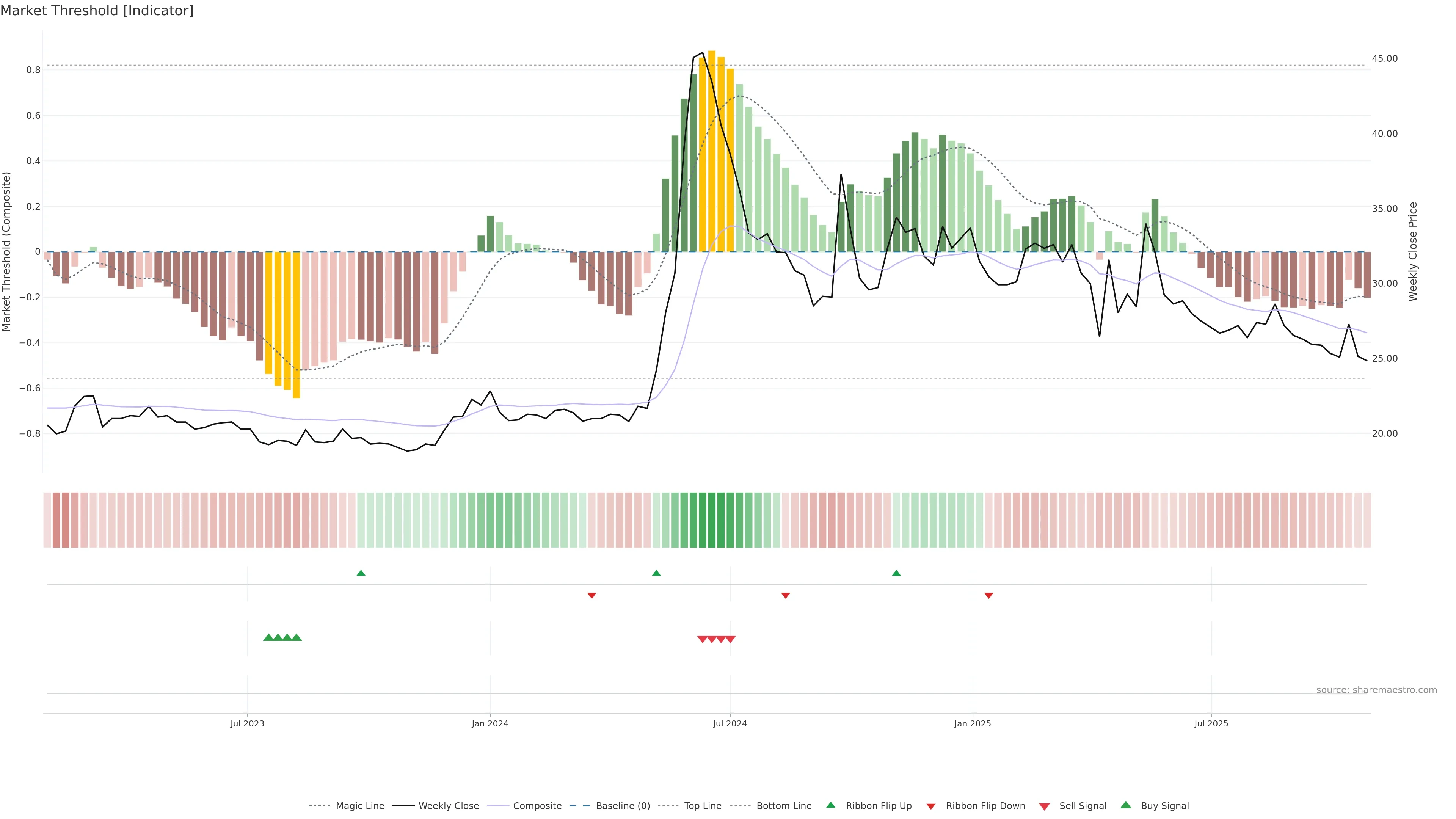Click the Jan 2024 x-axis label
This screenshot has height=819, width=1456.
(x=490, y=723)
